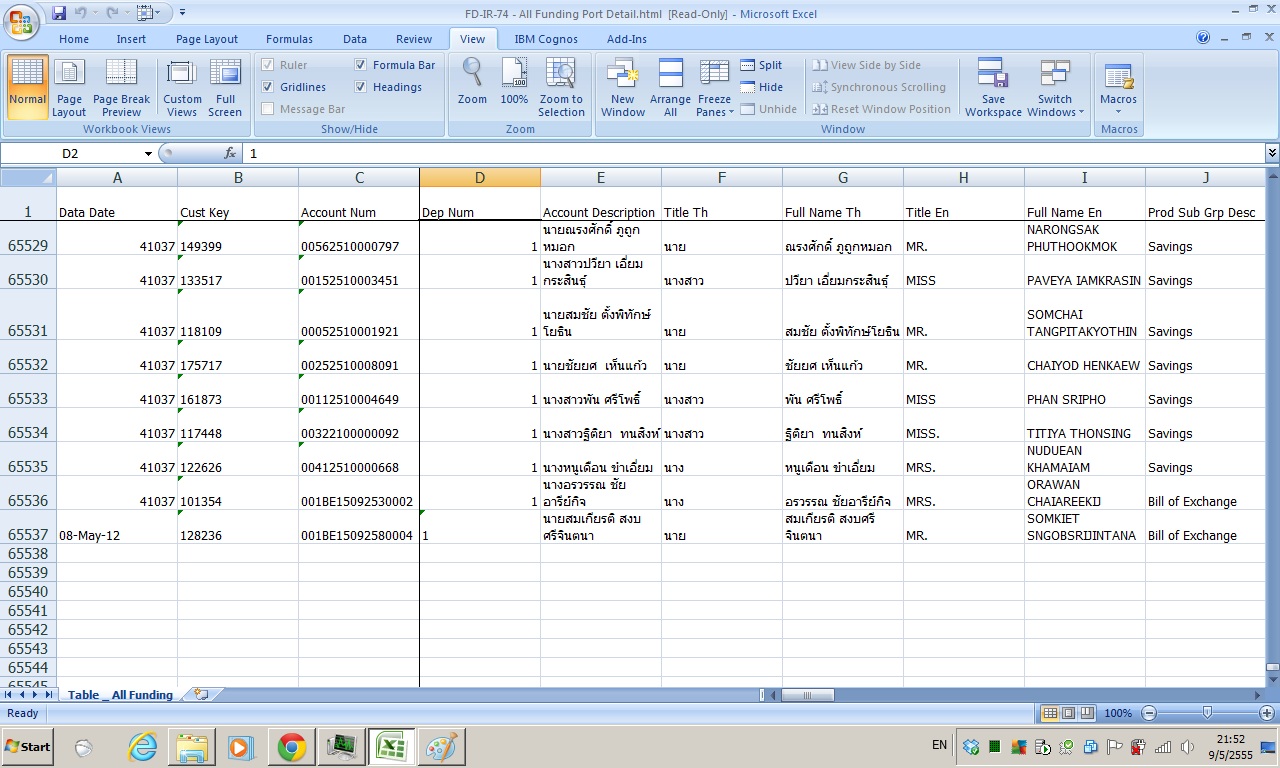The height and width of the screenshot is (768, 1280).
Task: Click cust key cell 149399
Action: coord(238,238)
